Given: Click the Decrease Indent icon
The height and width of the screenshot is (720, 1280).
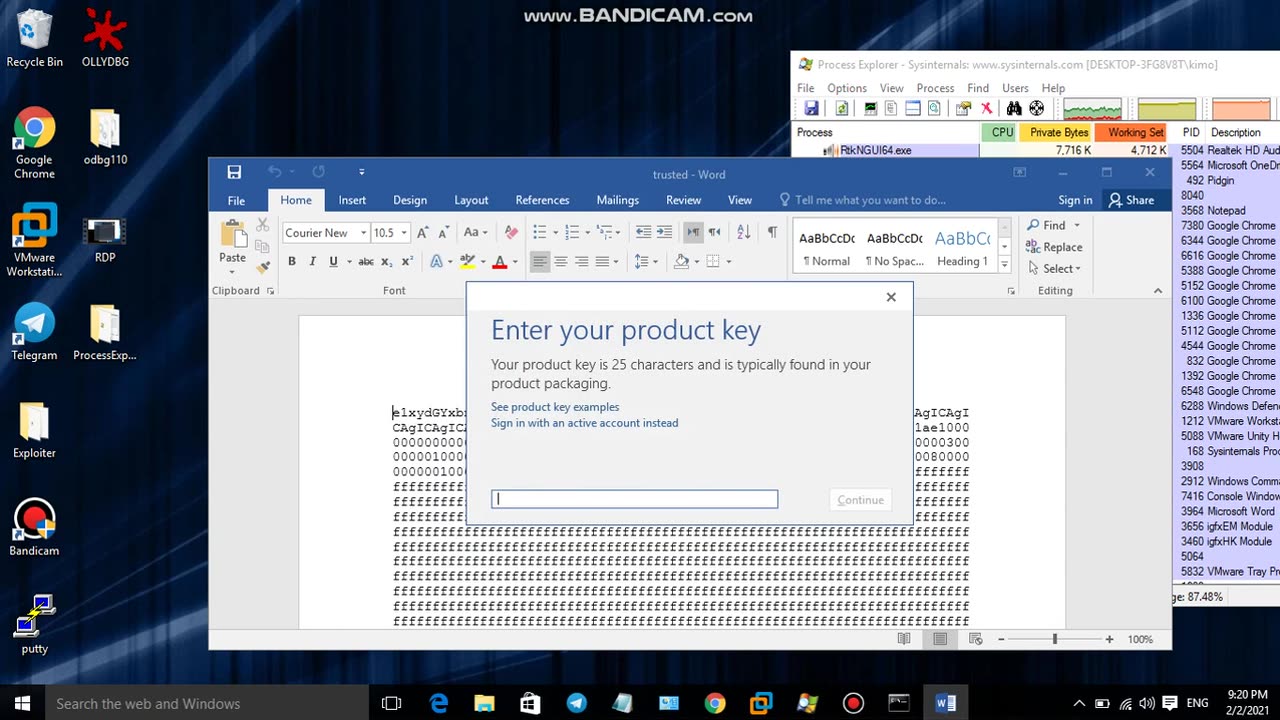Looking at the screenshot, I should pyautogui.click(x=644, y=232).
